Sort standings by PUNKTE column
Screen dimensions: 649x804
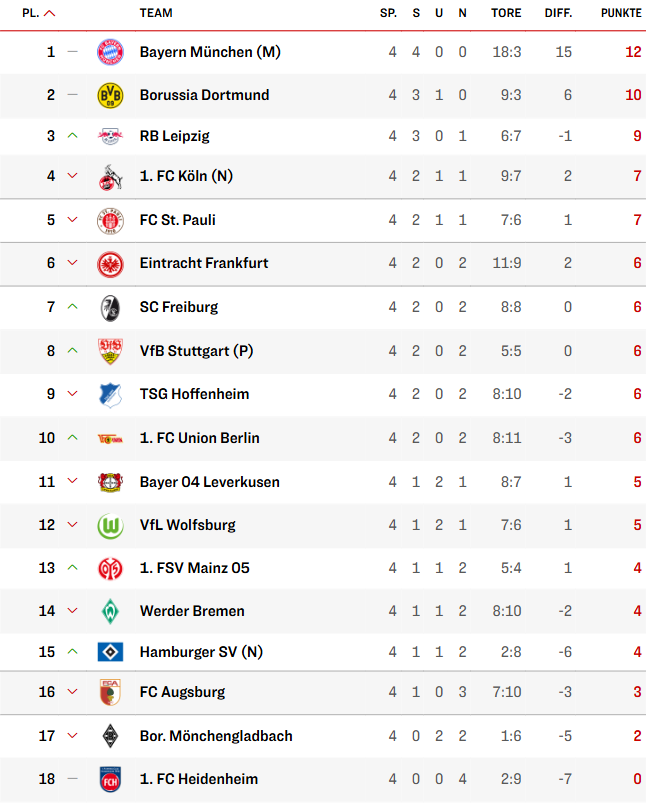pos(621,14)
